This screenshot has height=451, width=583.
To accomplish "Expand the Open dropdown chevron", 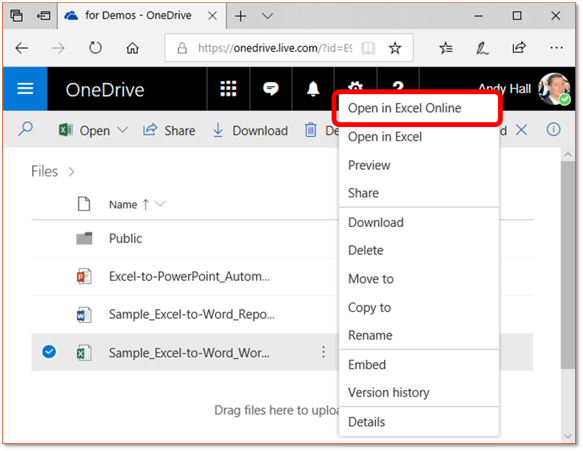I will (x=122, y=130).
